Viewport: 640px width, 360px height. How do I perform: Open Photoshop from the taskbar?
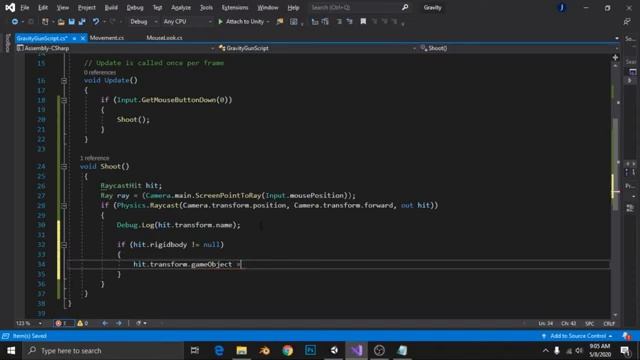pyautogui.click(x=311, y=351)
